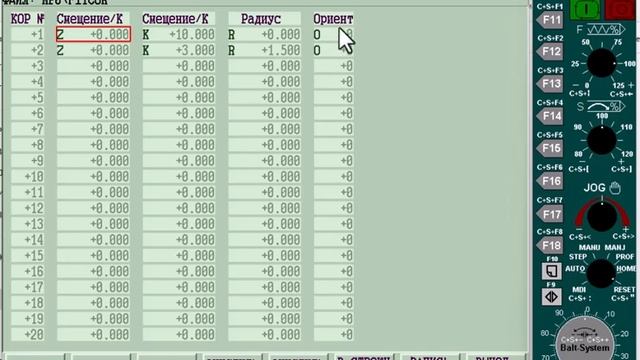Click the F10 page icon button
The width and height of the screenshot is (640, 360).
(x=551, y=271)
